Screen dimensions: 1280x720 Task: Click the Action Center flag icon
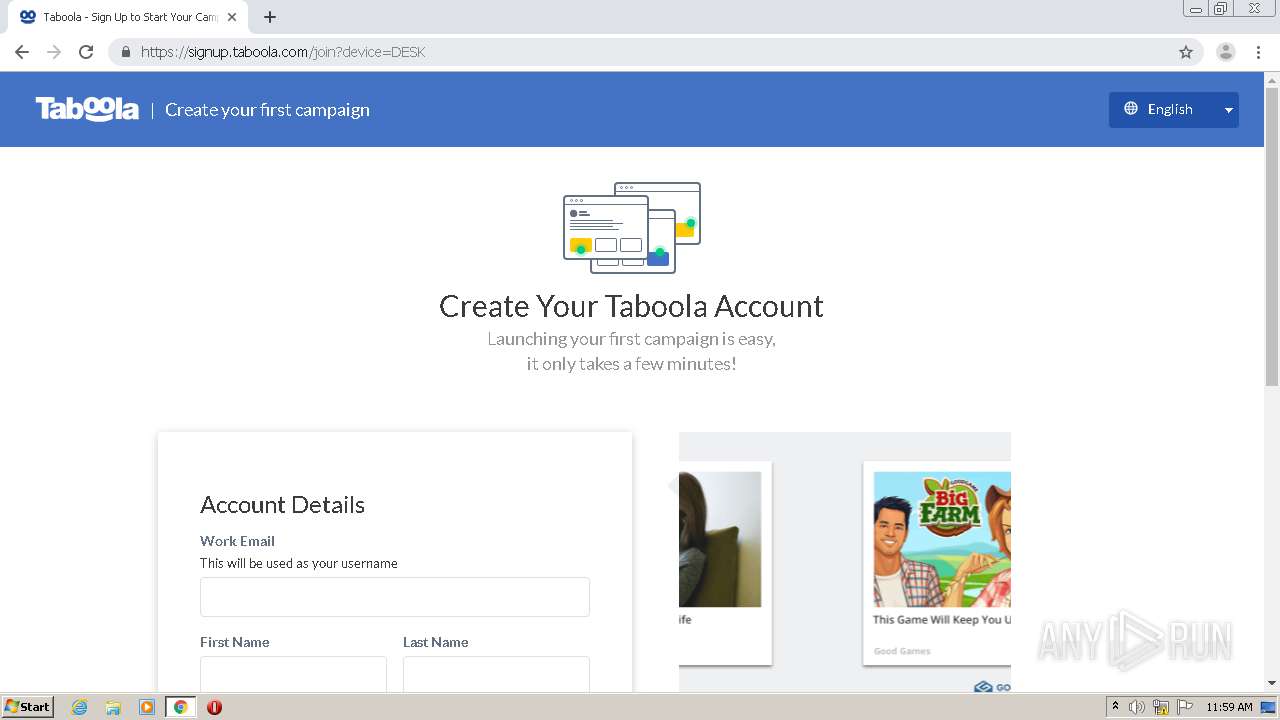coord(1185,707)
